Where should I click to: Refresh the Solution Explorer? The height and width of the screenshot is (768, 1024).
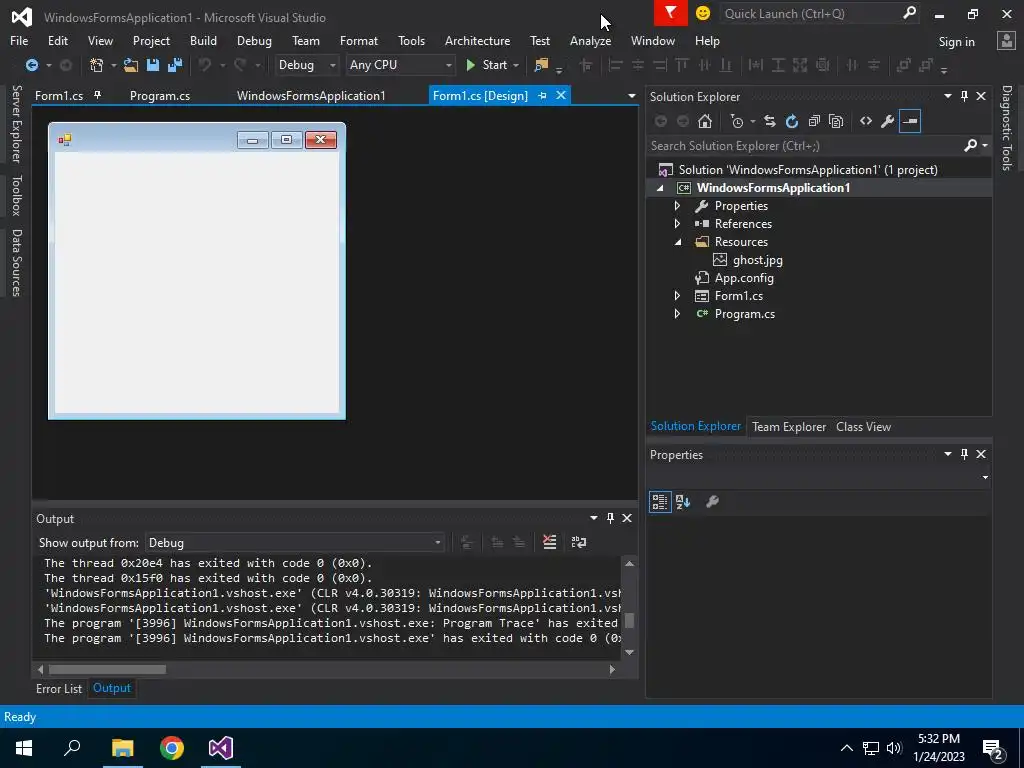click(x=792, y=121)
